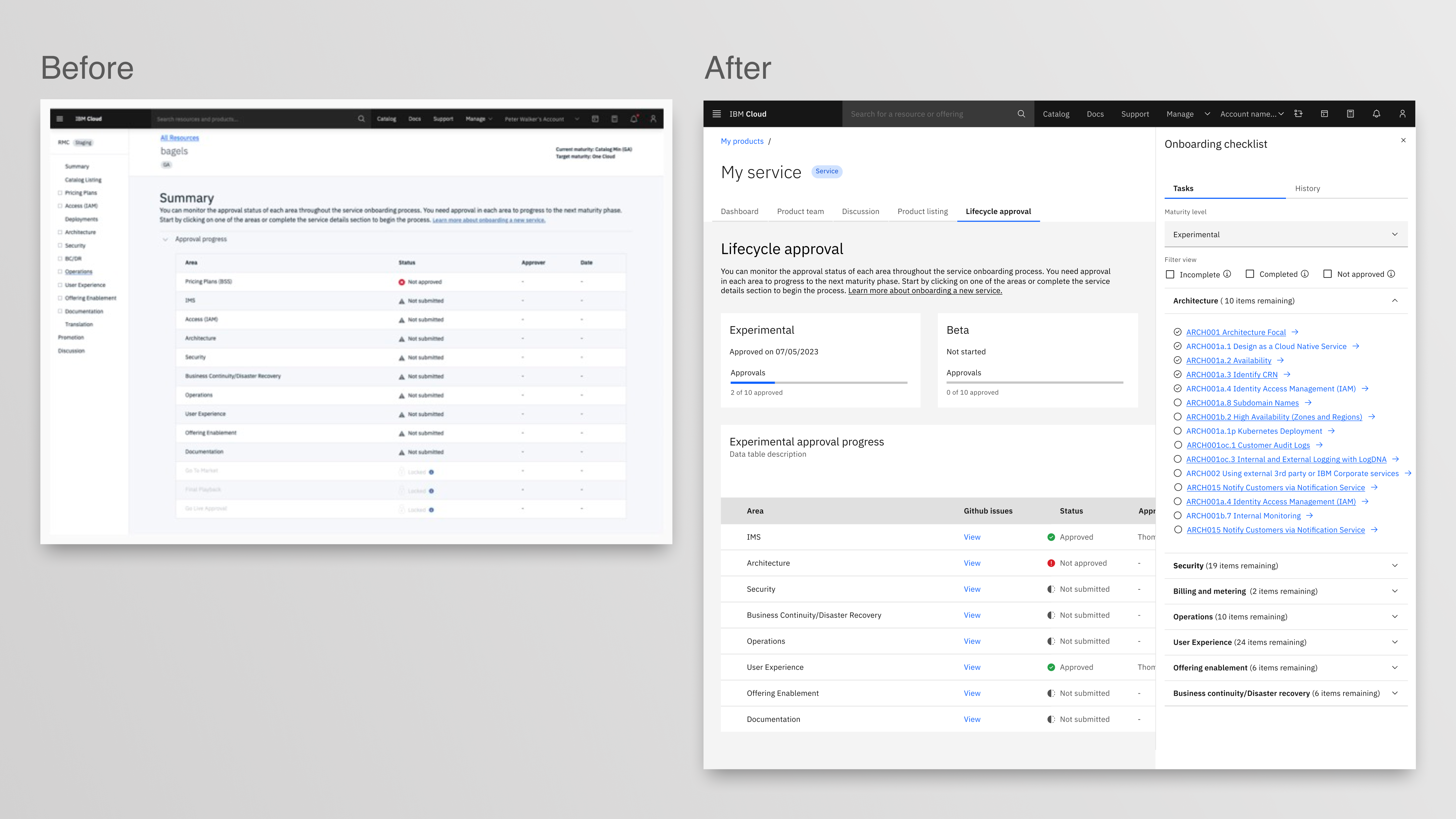The width and height of the screenshot is (1456, 819).
Task: Follow Learn more about onboarding link
Action: pos(925,291)
